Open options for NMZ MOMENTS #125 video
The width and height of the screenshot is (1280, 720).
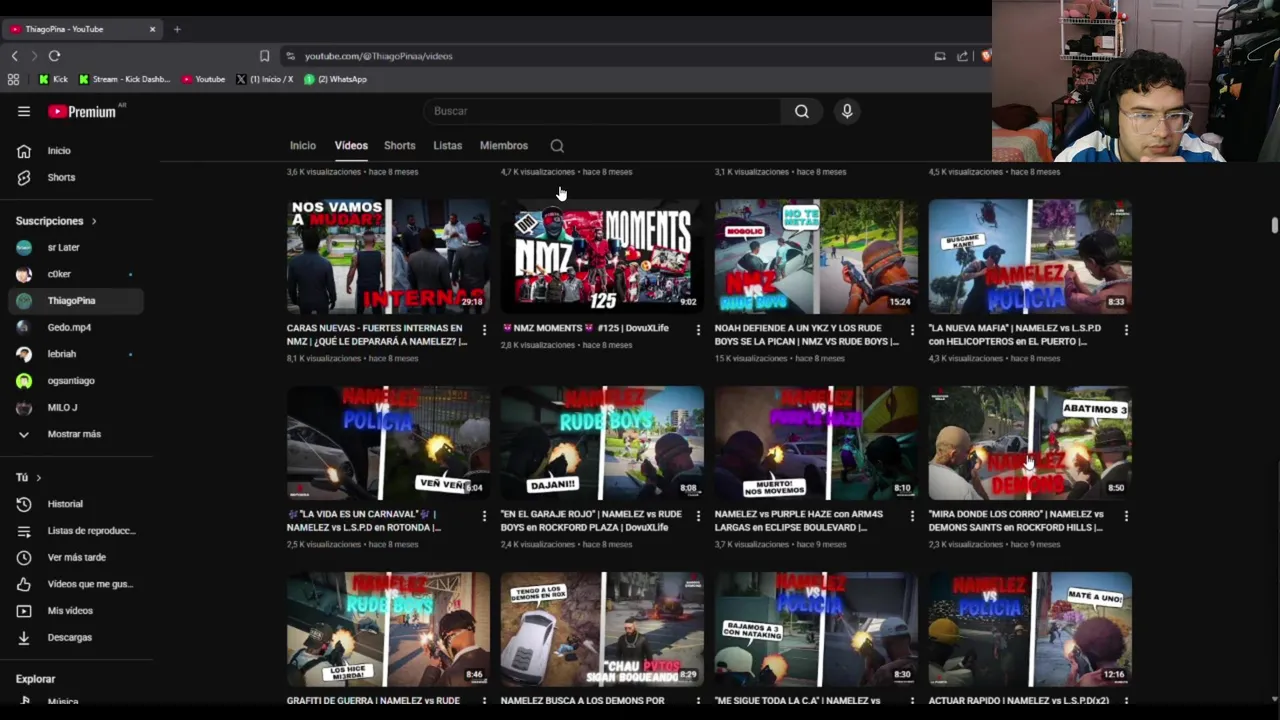coord(698,329)
